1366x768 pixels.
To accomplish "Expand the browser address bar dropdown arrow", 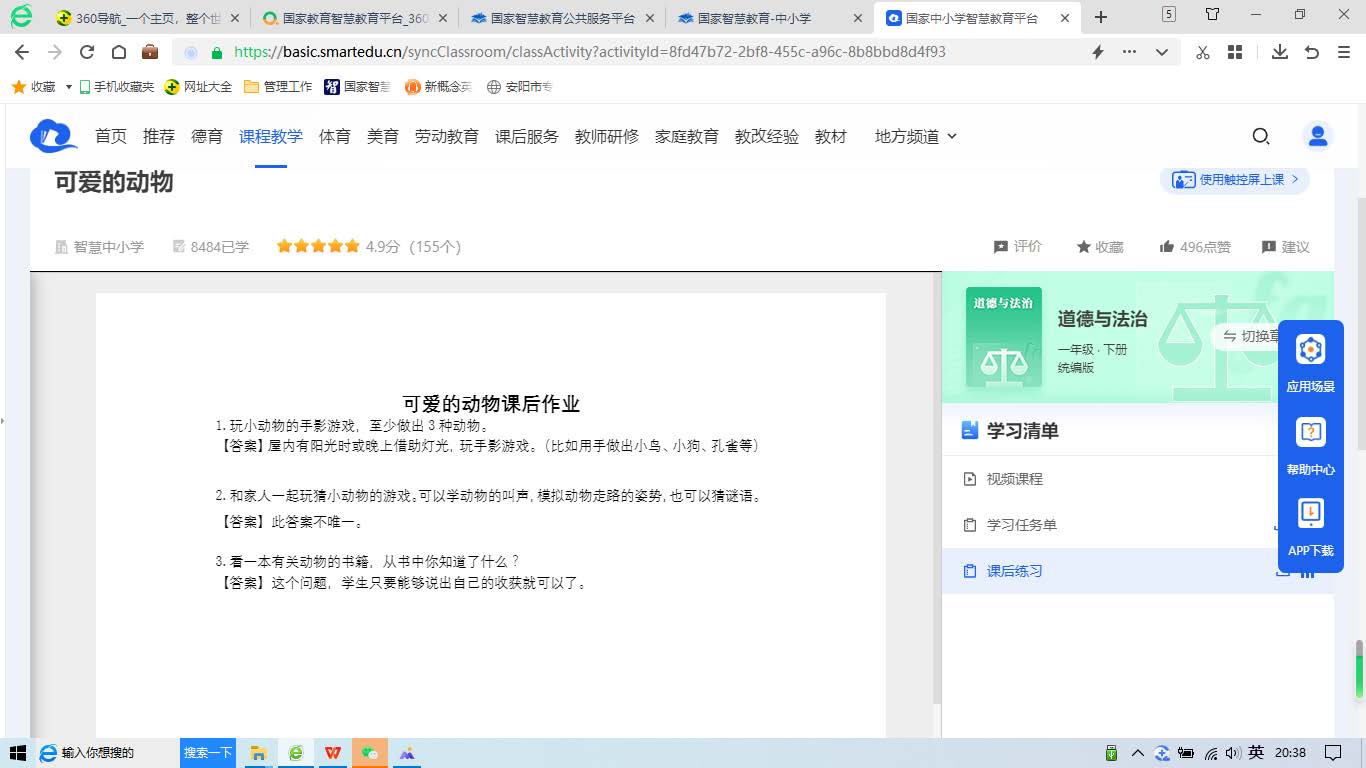I will pos(1162,52).
